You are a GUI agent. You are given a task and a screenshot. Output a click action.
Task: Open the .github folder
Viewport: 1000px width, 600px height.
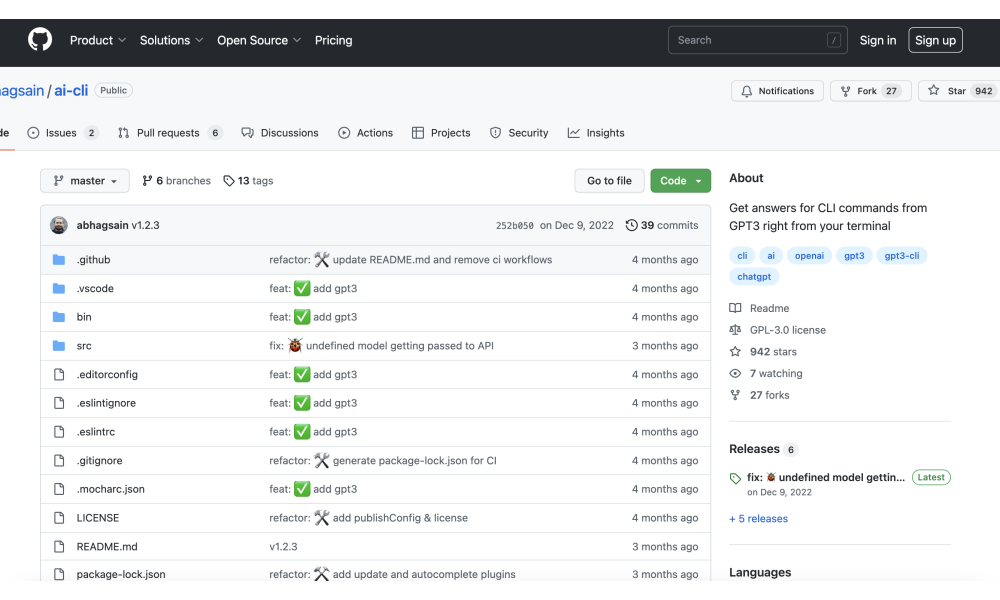click(94, 260)
